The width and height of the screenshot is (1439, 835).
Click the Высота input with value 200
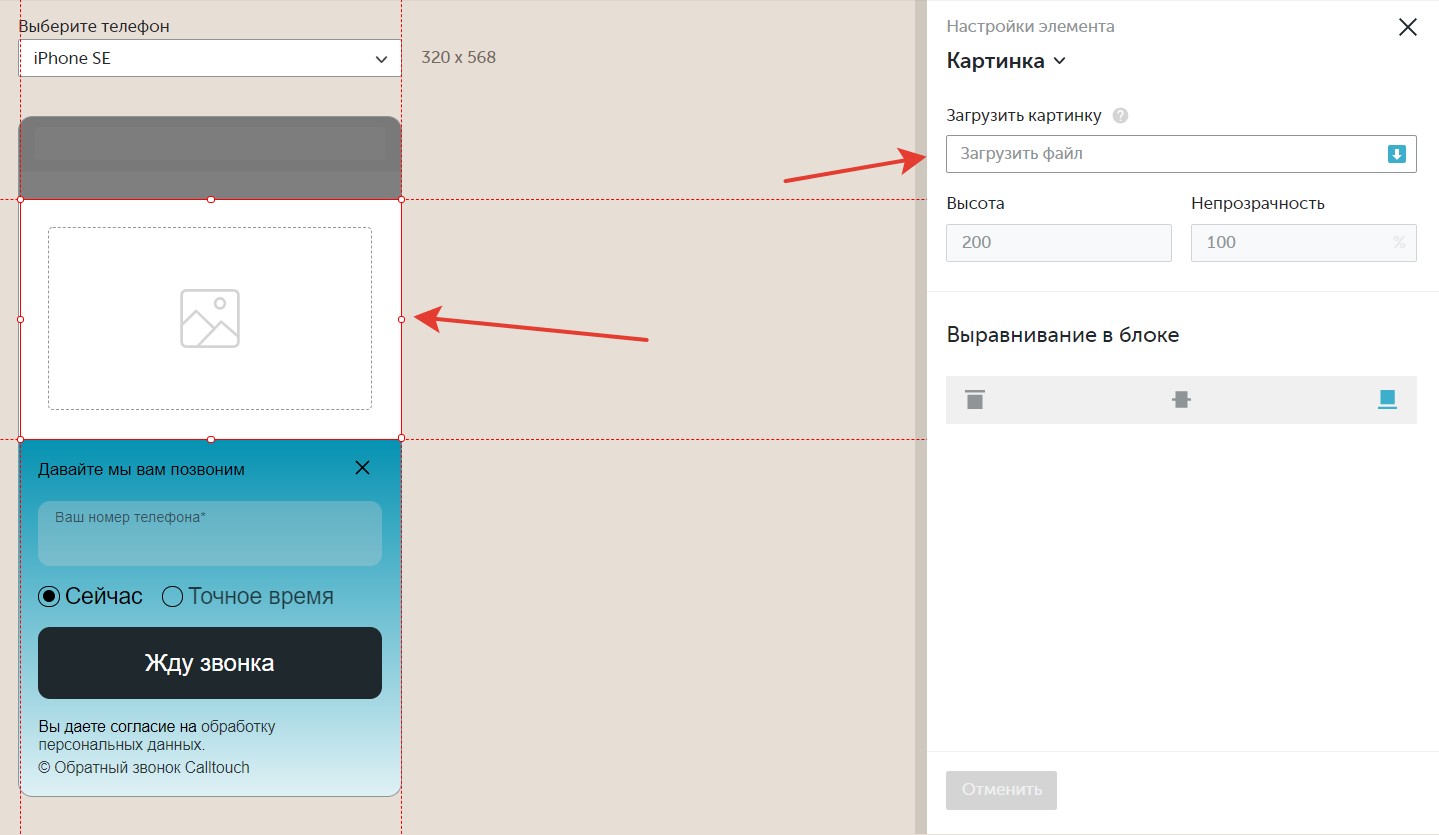(x=1058, y=243)
